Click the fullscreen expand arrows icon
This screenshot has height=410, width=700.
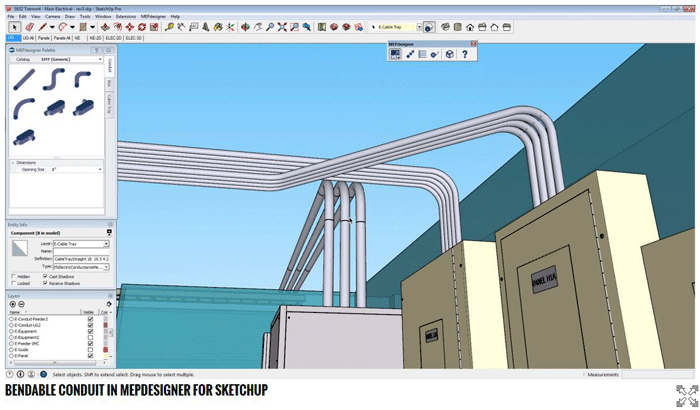[686, 395]
